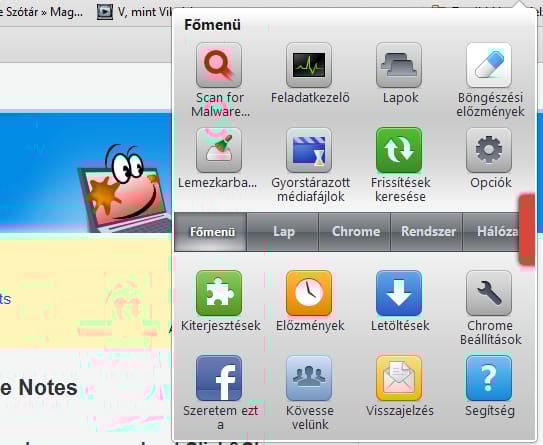Click Frissítések keresése update icon
Image resolution: width=543 pixels, height=445 pixels.
click(x=399, y=150)
